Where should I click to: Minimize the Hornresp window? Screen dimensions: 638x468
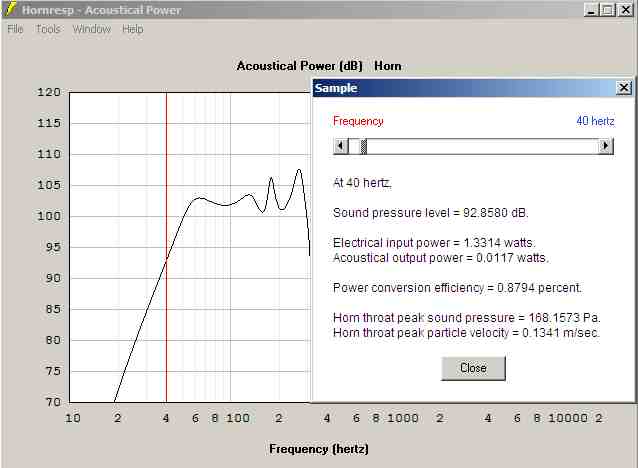click(591, 9)
